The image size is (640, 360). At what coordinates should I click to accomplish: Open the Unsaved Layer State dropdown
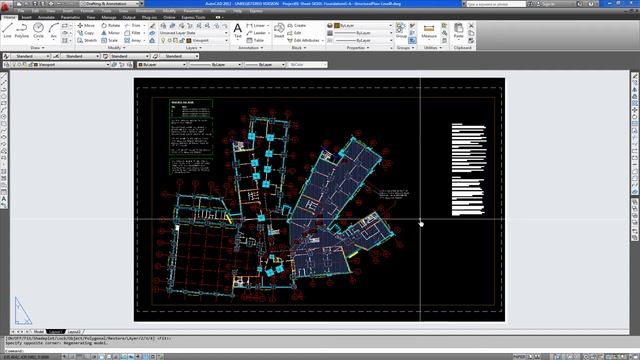point(194,33)
